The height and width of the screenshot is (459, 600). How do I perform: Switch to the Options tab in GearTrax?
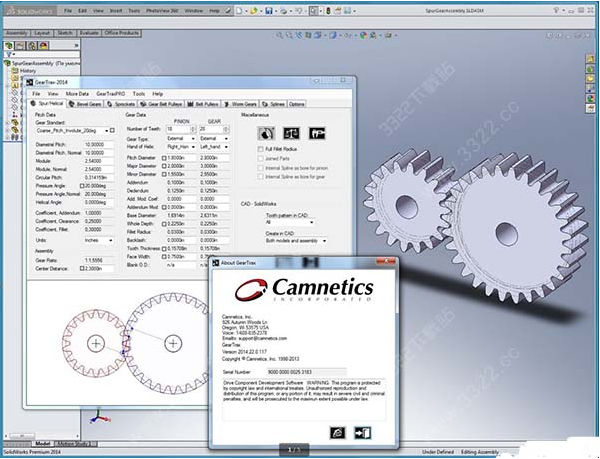click(x=297, y=104)
